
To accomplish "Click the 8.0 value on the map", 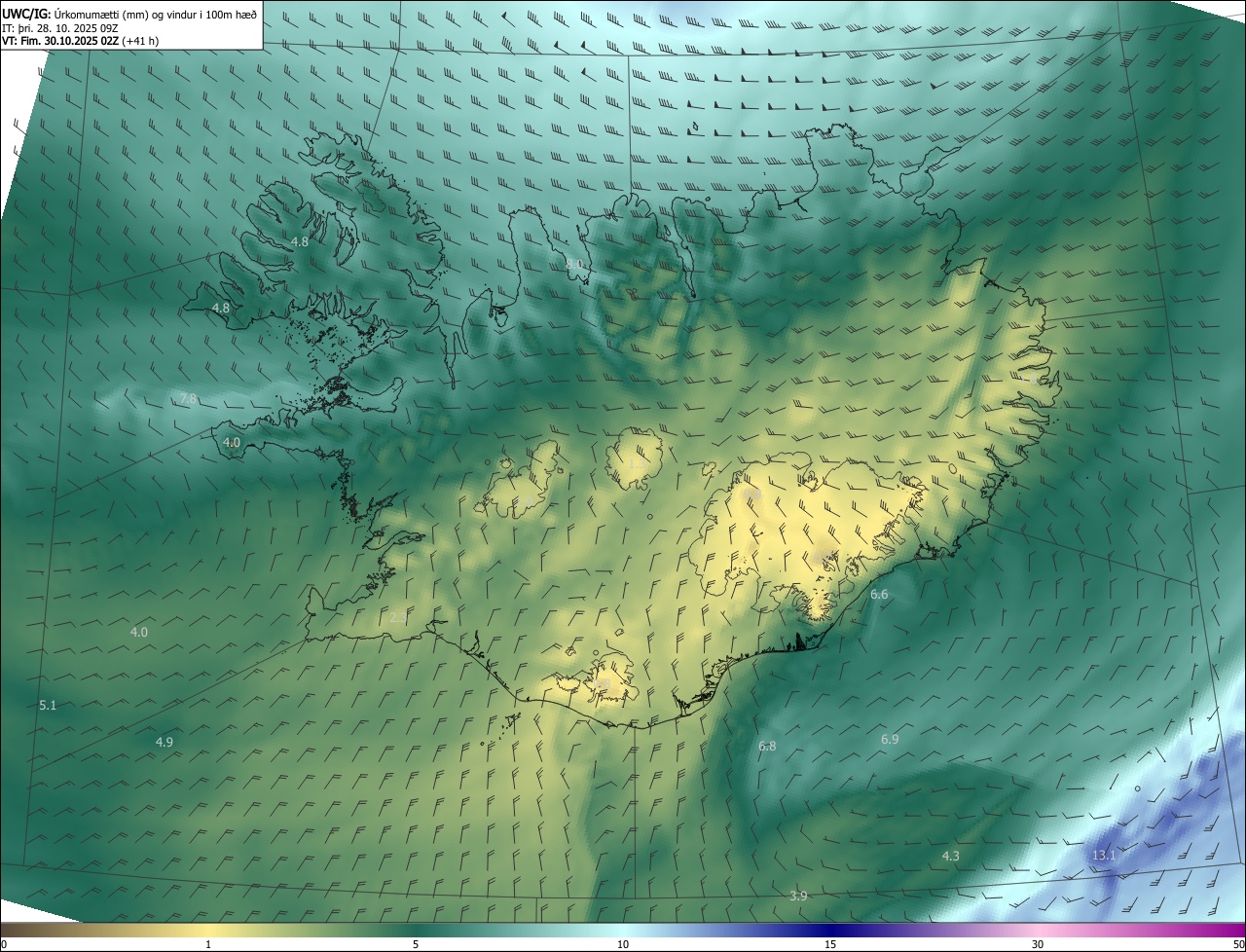I will (574, 265).
